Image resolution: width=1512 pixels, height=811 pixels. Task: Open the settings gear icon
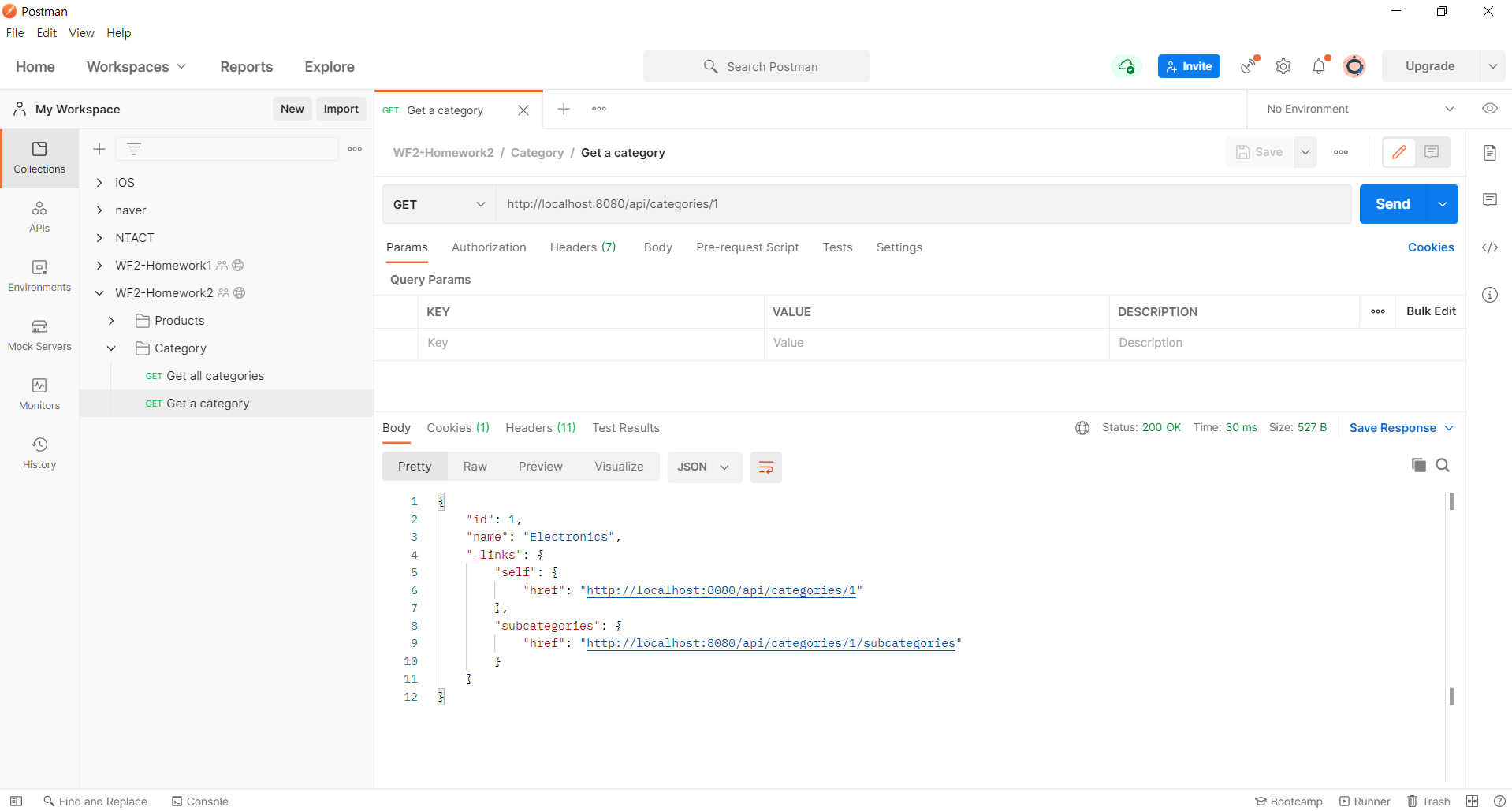tap(1283, 66)
